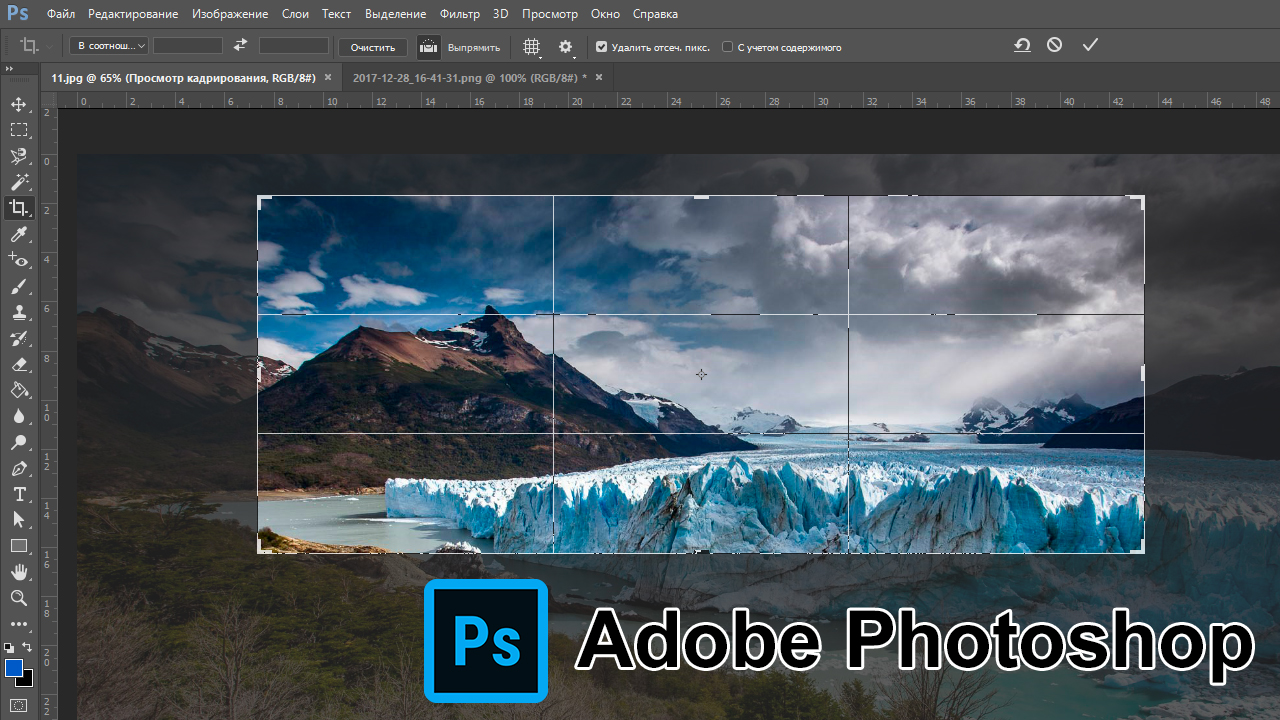The height and width of the screenshot is (720, 1280).
Task: Select the Path Selection tool
Action: pyautogui.click(x=19, y=520)
